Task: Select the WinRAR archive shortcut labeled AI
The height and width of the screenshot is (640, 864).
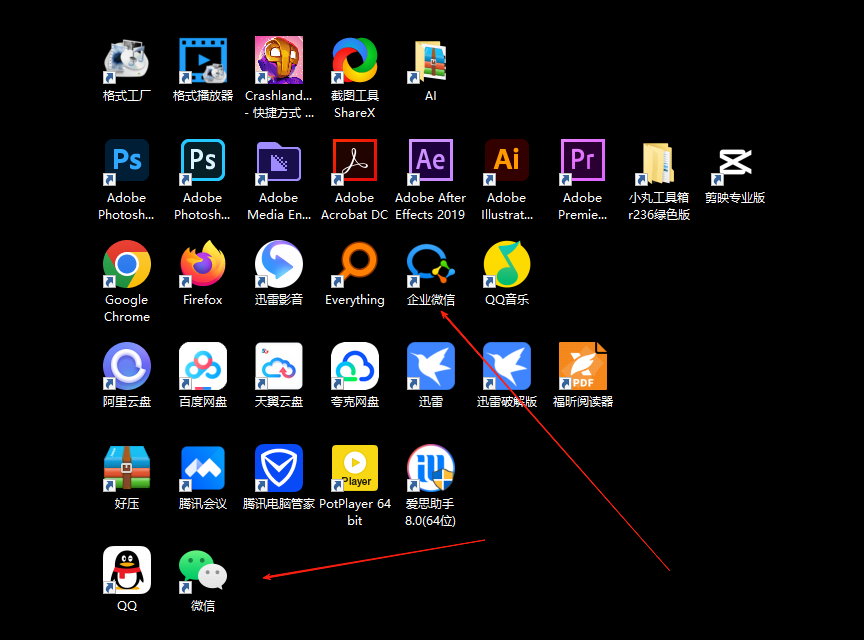Action: (x=431, y=61)
